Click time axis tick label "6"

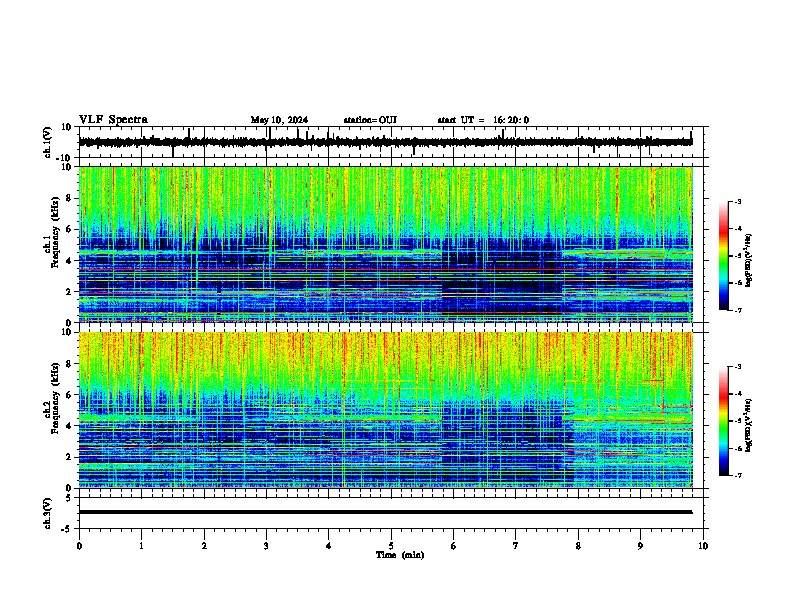click(x=453, y=546)
